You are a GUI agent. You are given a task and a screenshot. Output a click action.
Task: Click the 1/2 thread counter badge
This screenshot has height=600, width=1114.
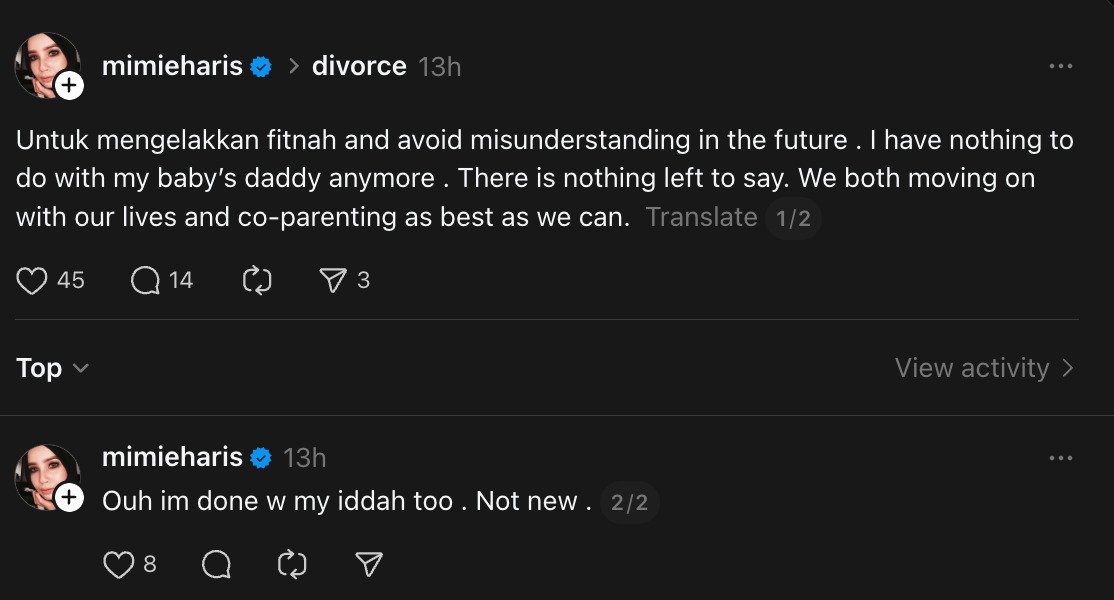click(793, 218)
